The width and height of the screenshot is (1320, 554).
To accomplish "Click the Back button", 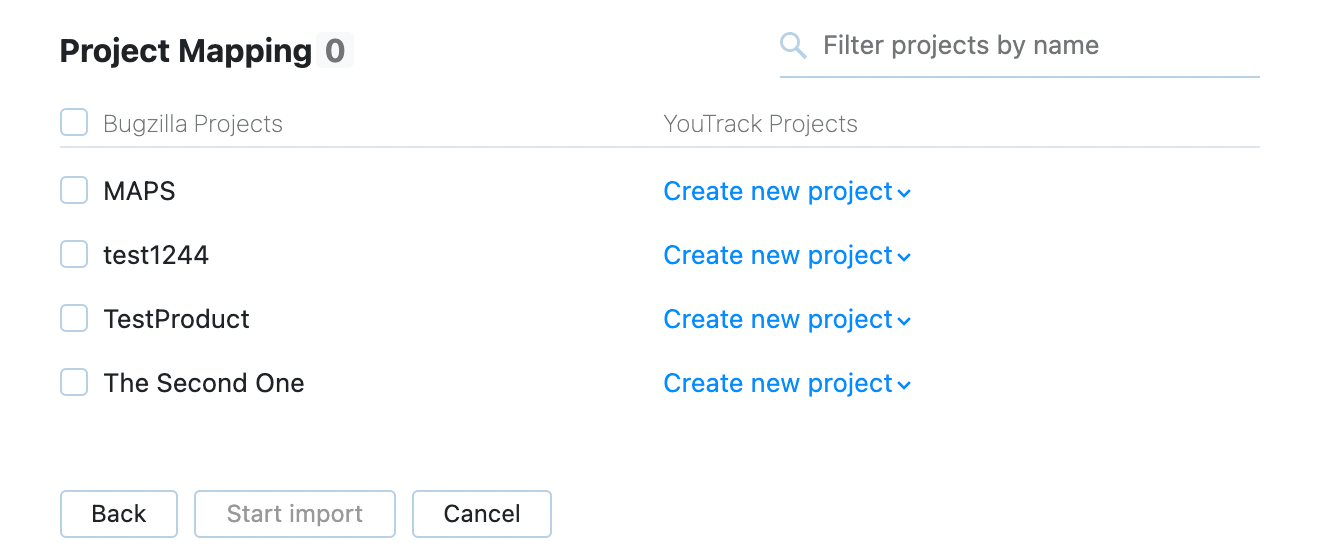I will (x=119, y=514).
